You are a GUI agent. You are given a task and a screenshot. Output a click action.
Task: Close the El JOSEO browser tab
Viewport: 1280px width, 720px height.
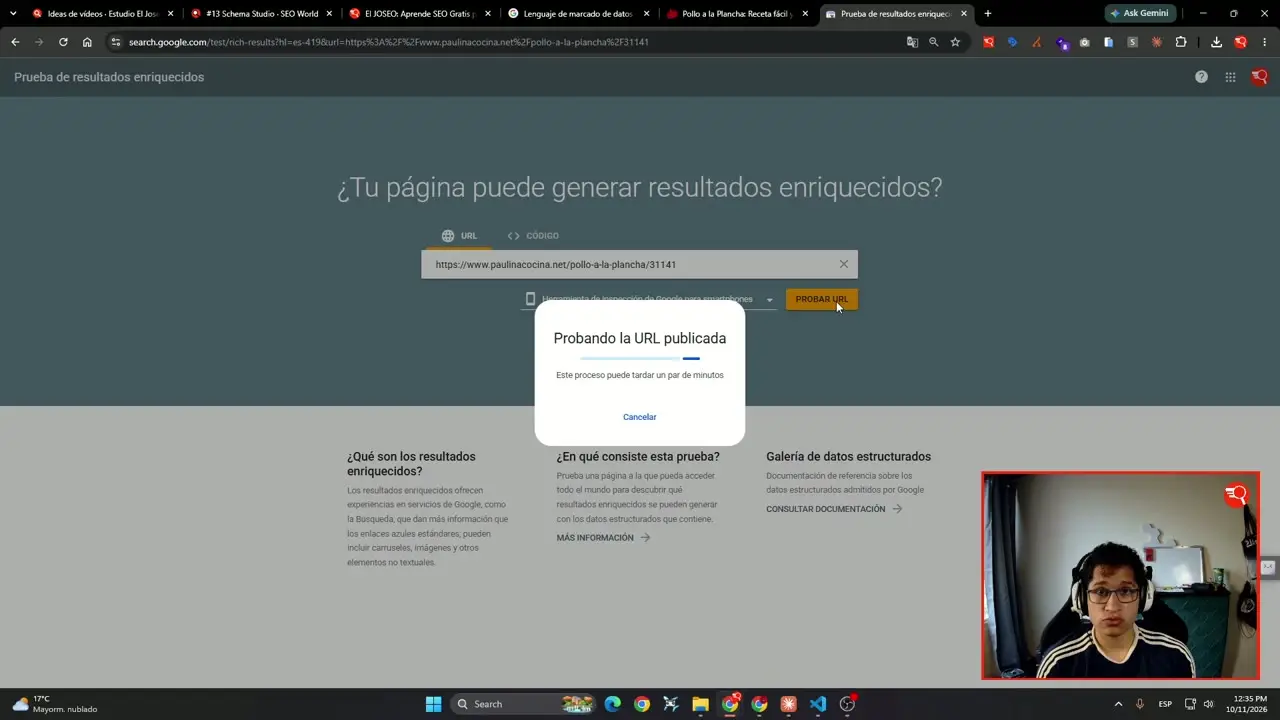[x=488, y=14]
